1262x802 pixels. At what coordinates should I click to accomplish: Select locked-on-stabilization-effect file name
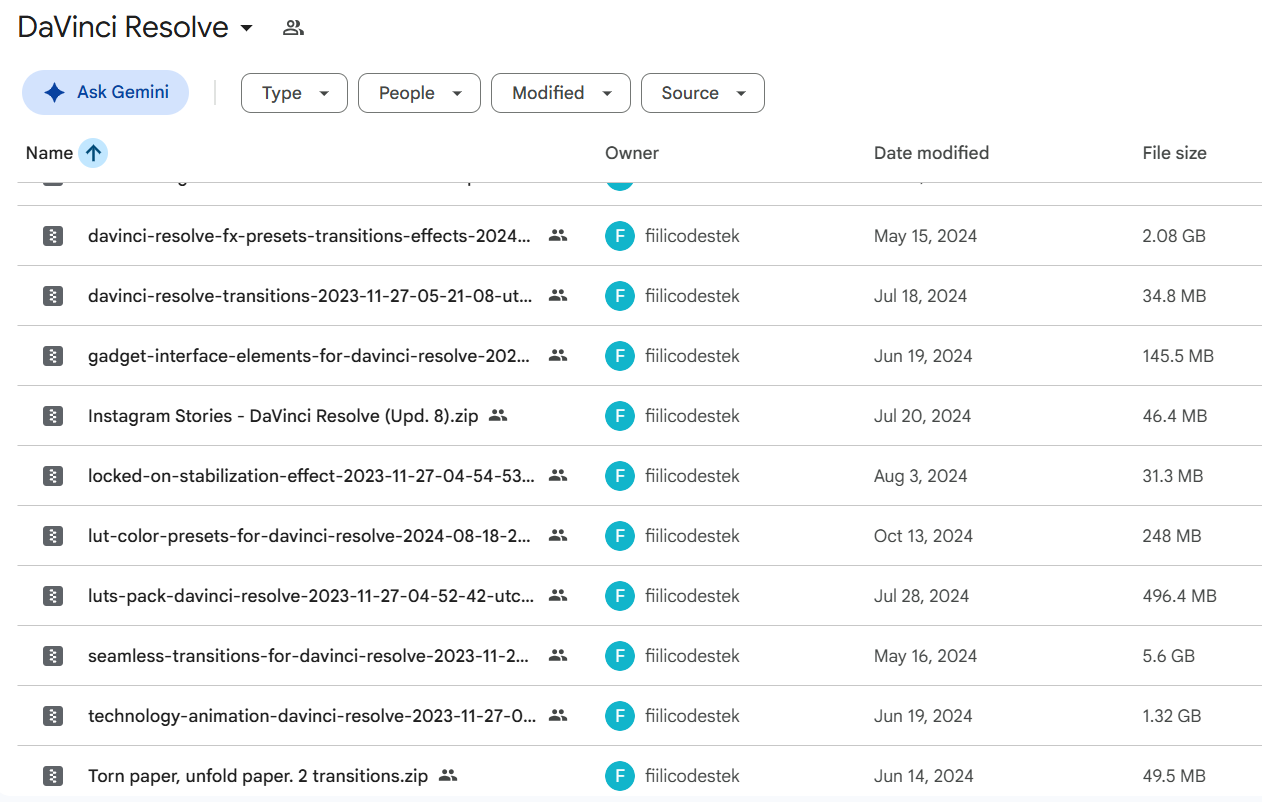[311, 476]
